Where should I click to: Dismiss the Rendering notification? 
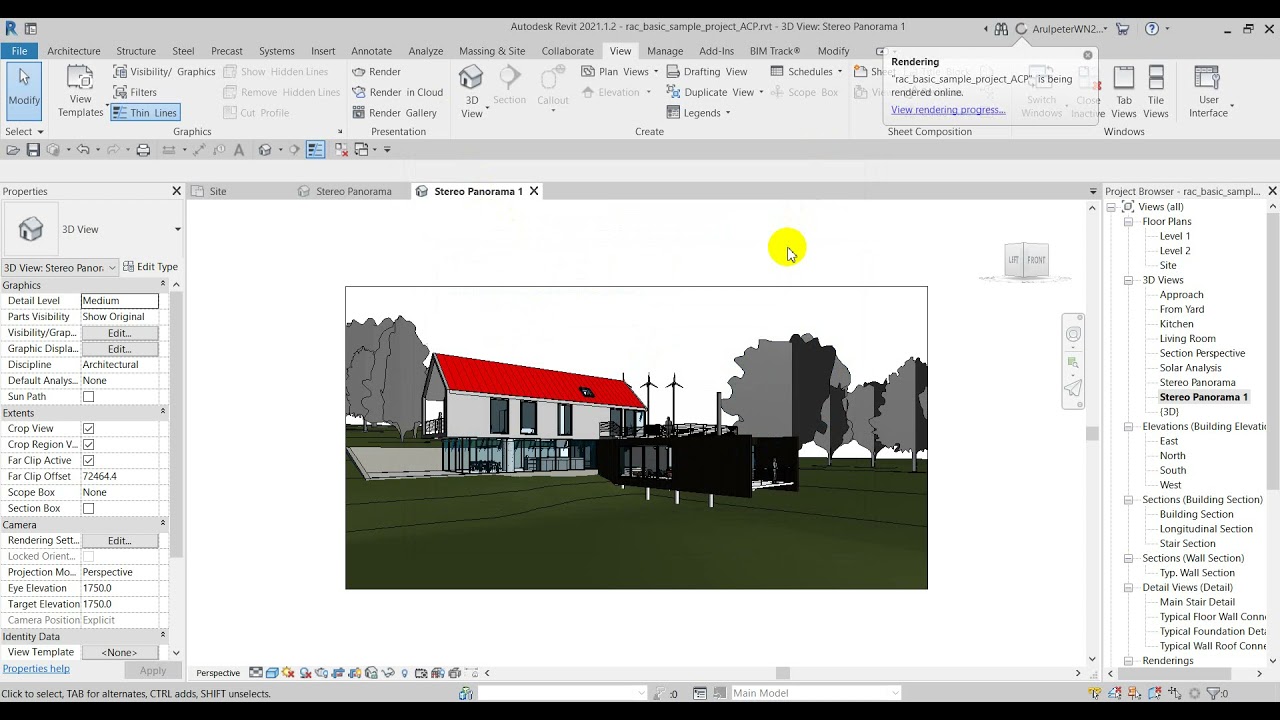click(1088, 55)
